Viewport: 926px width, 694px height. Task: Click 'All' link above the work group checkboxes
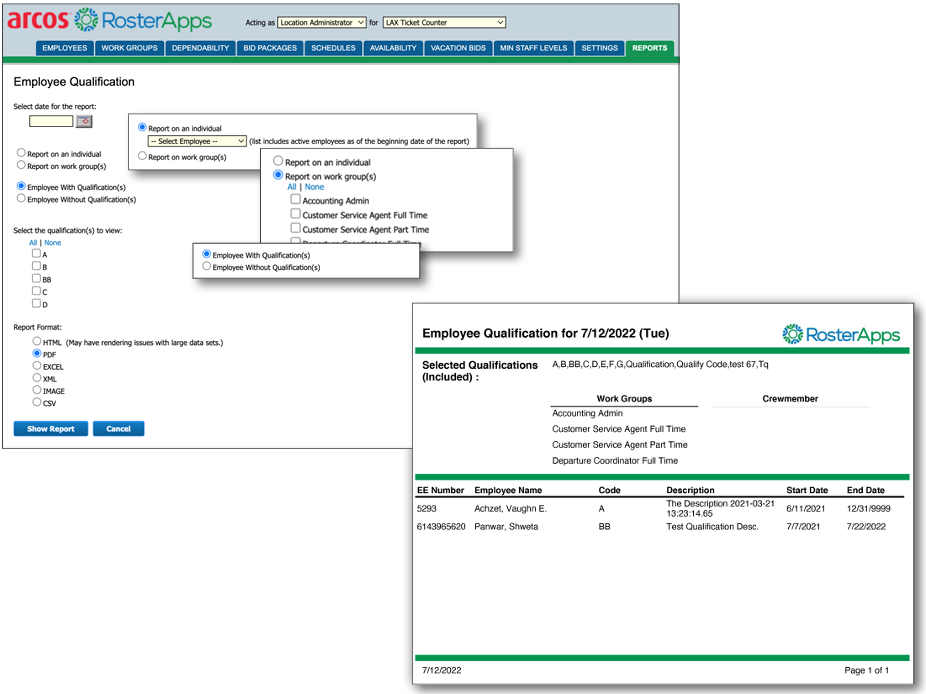point(292,187)
